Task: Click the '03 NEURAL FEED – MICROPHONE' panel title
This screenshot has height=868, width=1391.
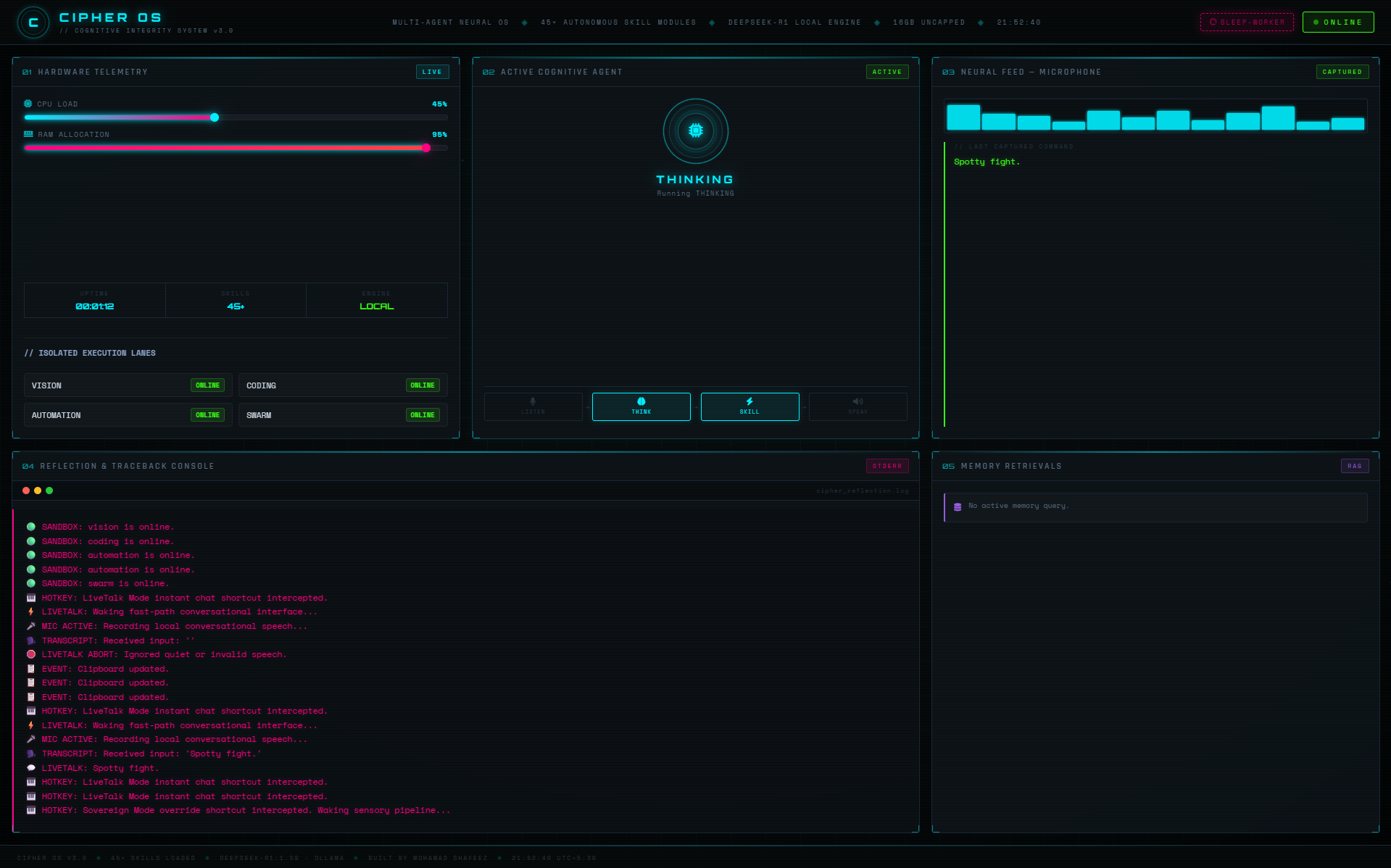Action: 1021,72
